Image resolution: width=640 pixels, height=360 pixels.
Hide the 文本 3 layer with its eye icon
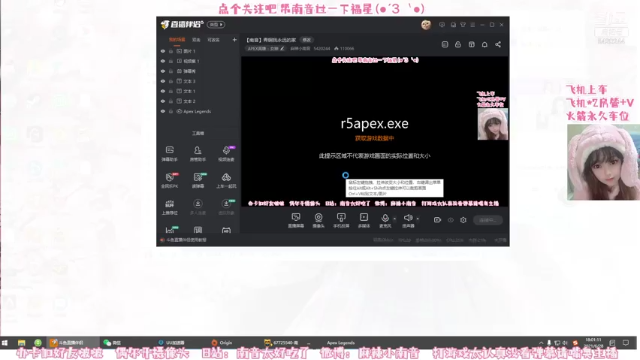[x=163, y=81]
